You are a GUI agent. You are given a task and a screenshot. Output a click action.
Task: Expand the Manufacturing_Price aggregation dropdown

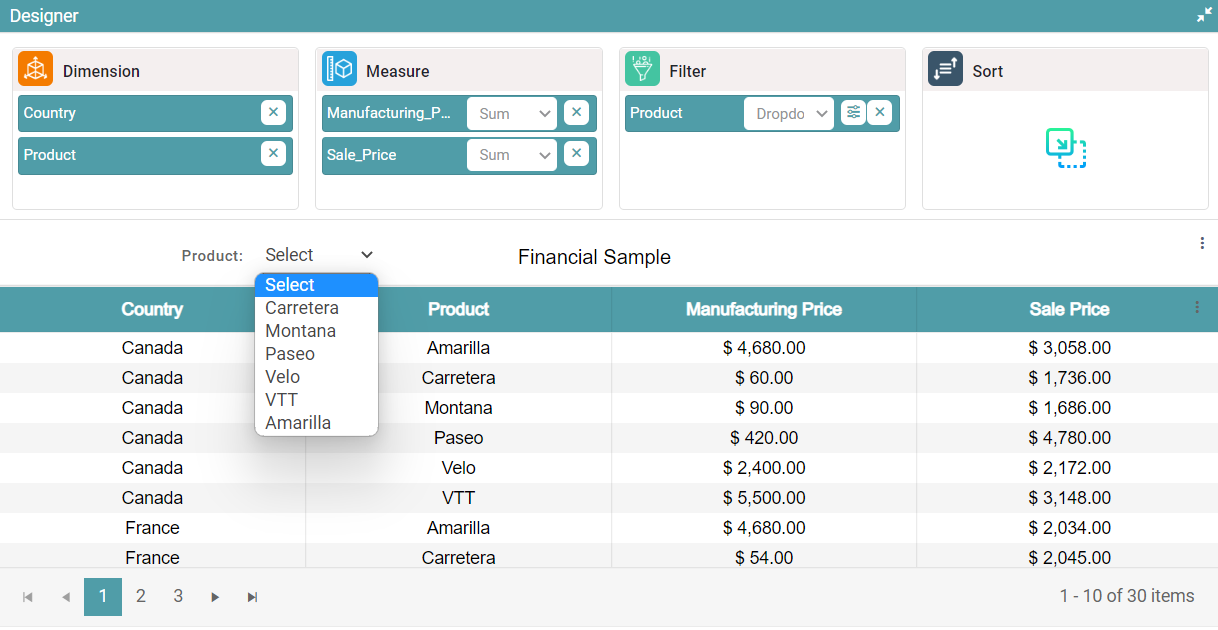click(x=511, y=114)
